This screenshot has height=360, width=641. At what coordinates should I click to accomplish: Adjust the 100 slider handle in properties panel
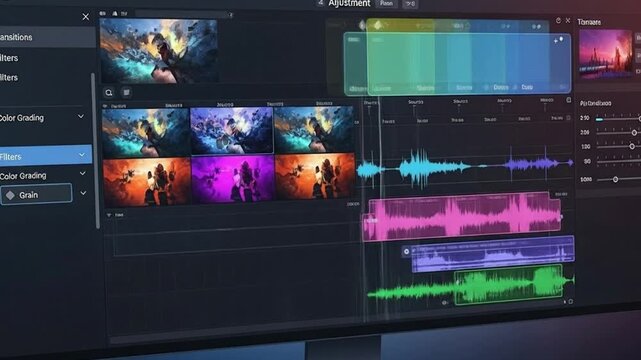point(632,146)
